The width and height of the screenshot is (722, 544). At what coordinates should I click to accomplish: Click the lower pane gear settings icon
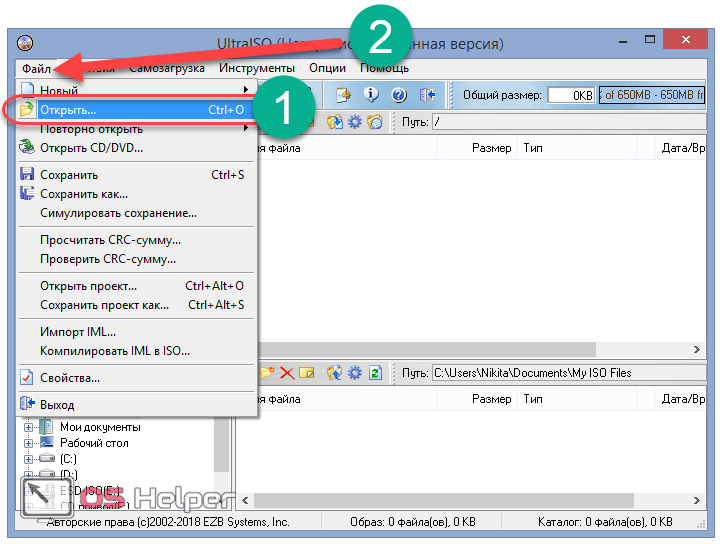pyautogui.click(x=355, y=373)
